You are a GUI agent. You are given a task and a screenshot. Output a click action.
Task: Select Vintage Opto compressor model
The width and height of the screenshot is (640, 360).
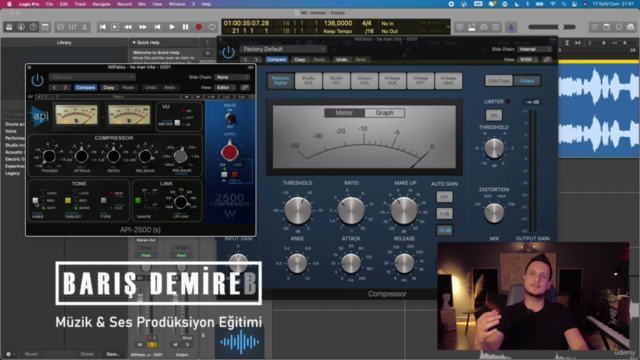(x=448, y=80)
